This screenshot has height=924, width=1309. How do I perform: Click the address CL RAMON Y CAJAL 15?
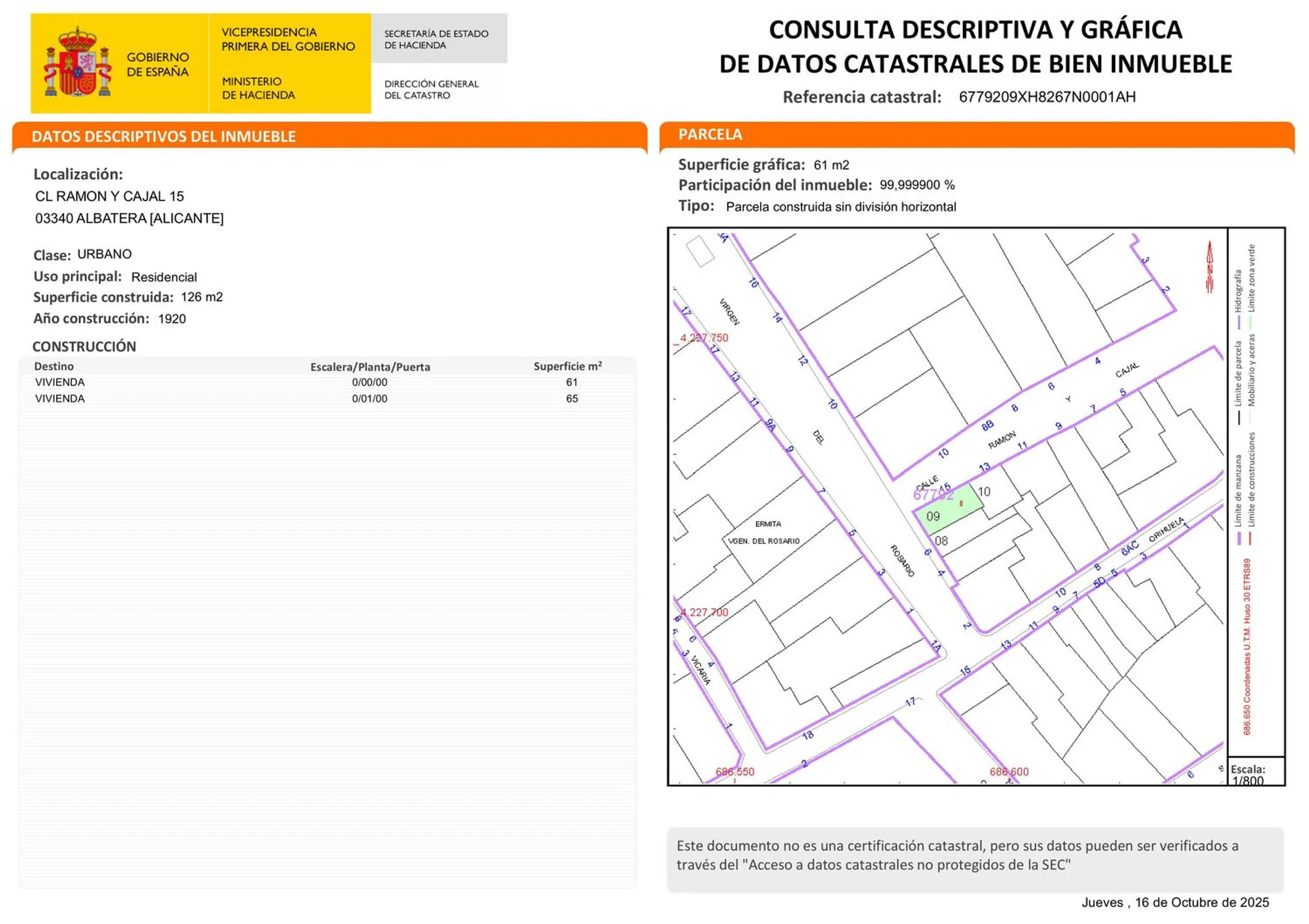(x=110, y=197)
